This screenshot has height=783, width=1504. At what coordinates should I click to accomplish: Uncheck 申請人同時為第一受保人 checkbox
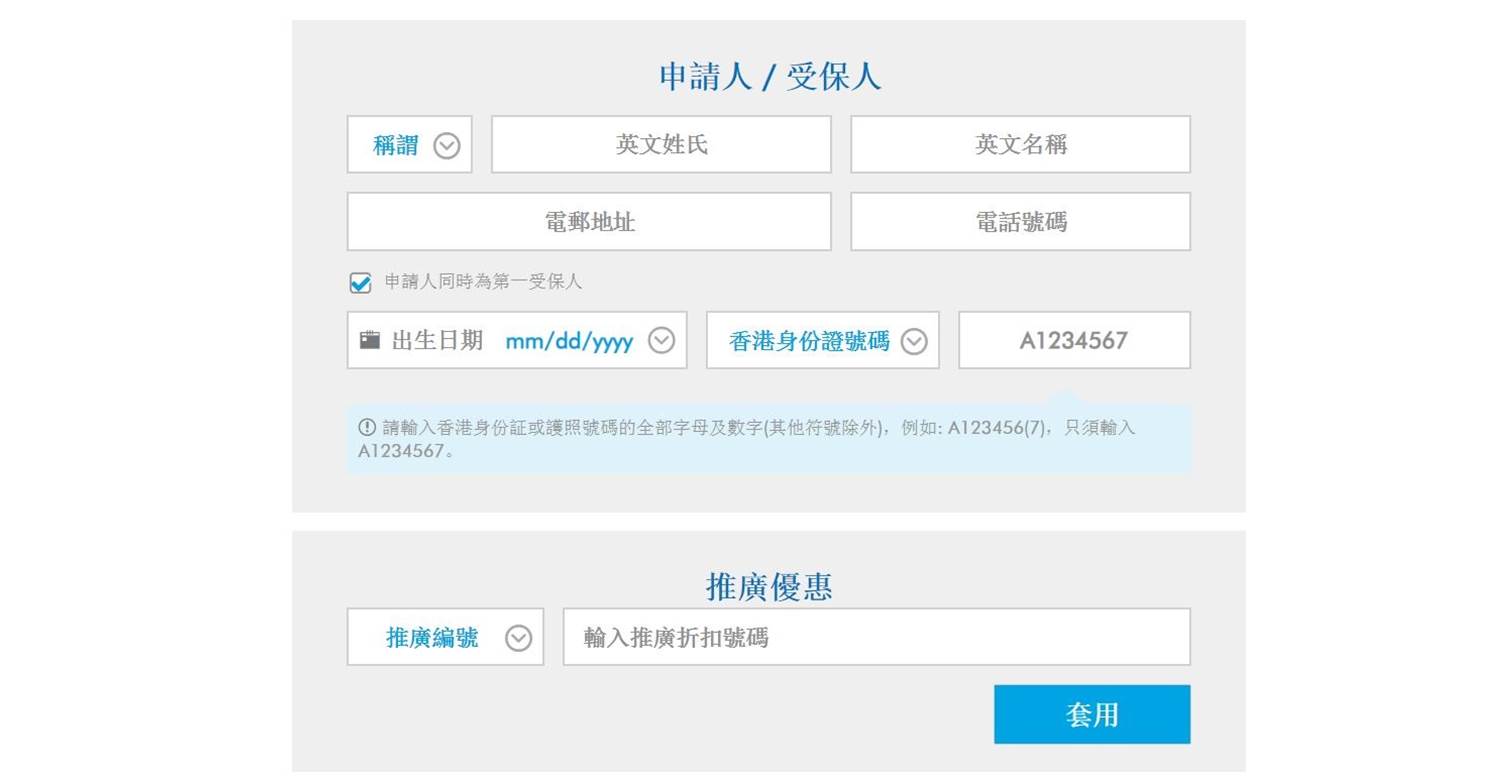[360, 283]
